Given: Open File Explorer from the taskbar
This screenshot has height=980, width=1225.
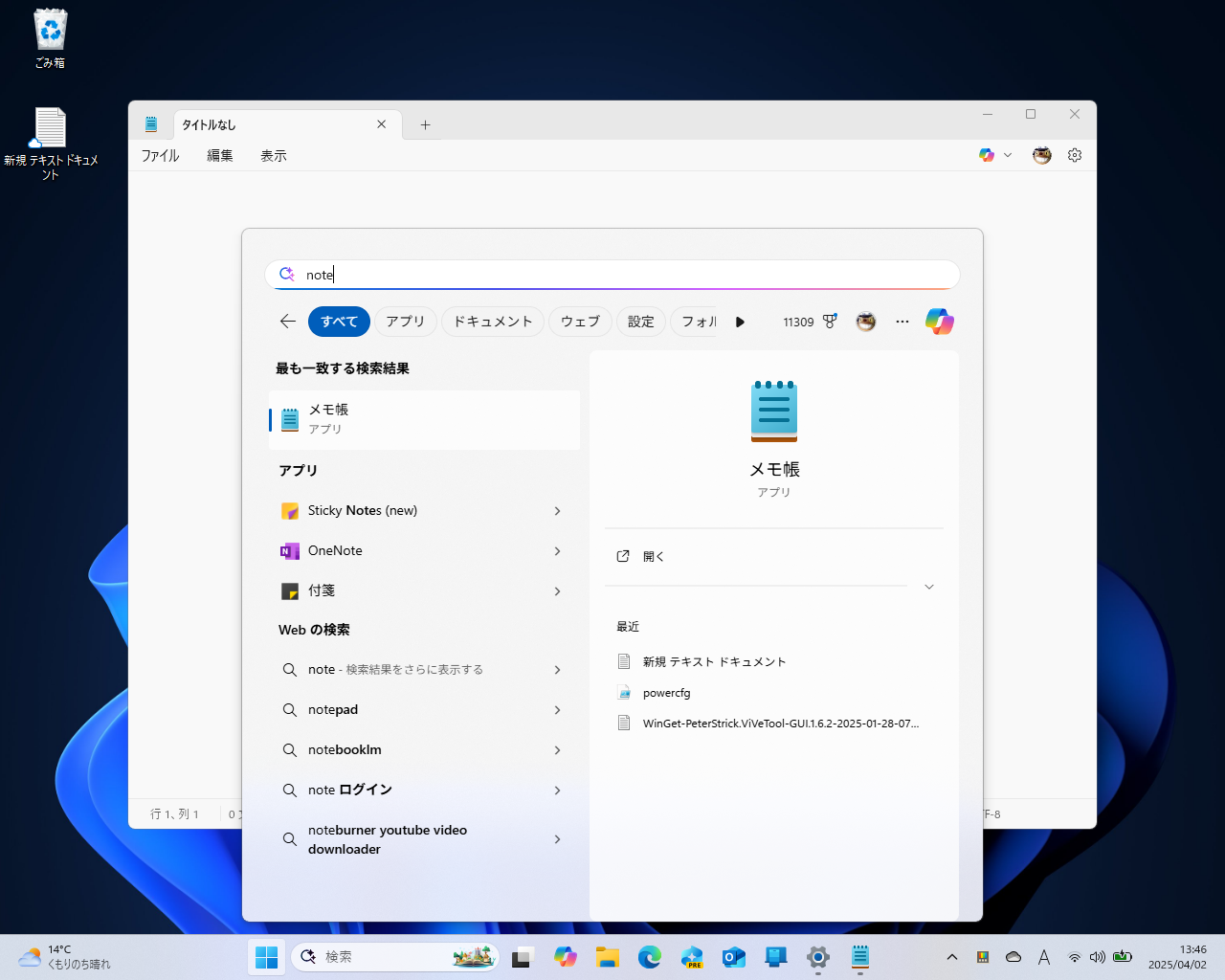Looking at the screenshot, I should coord(608,957).
